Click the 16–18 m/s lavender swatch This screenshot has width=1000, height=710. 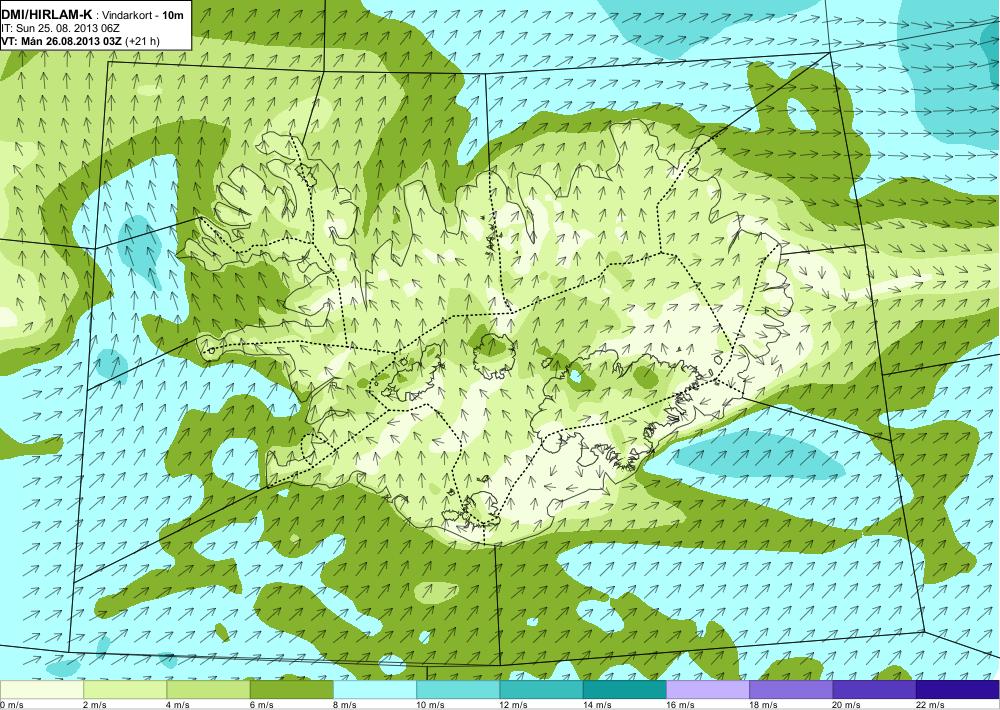pos(708,690)
